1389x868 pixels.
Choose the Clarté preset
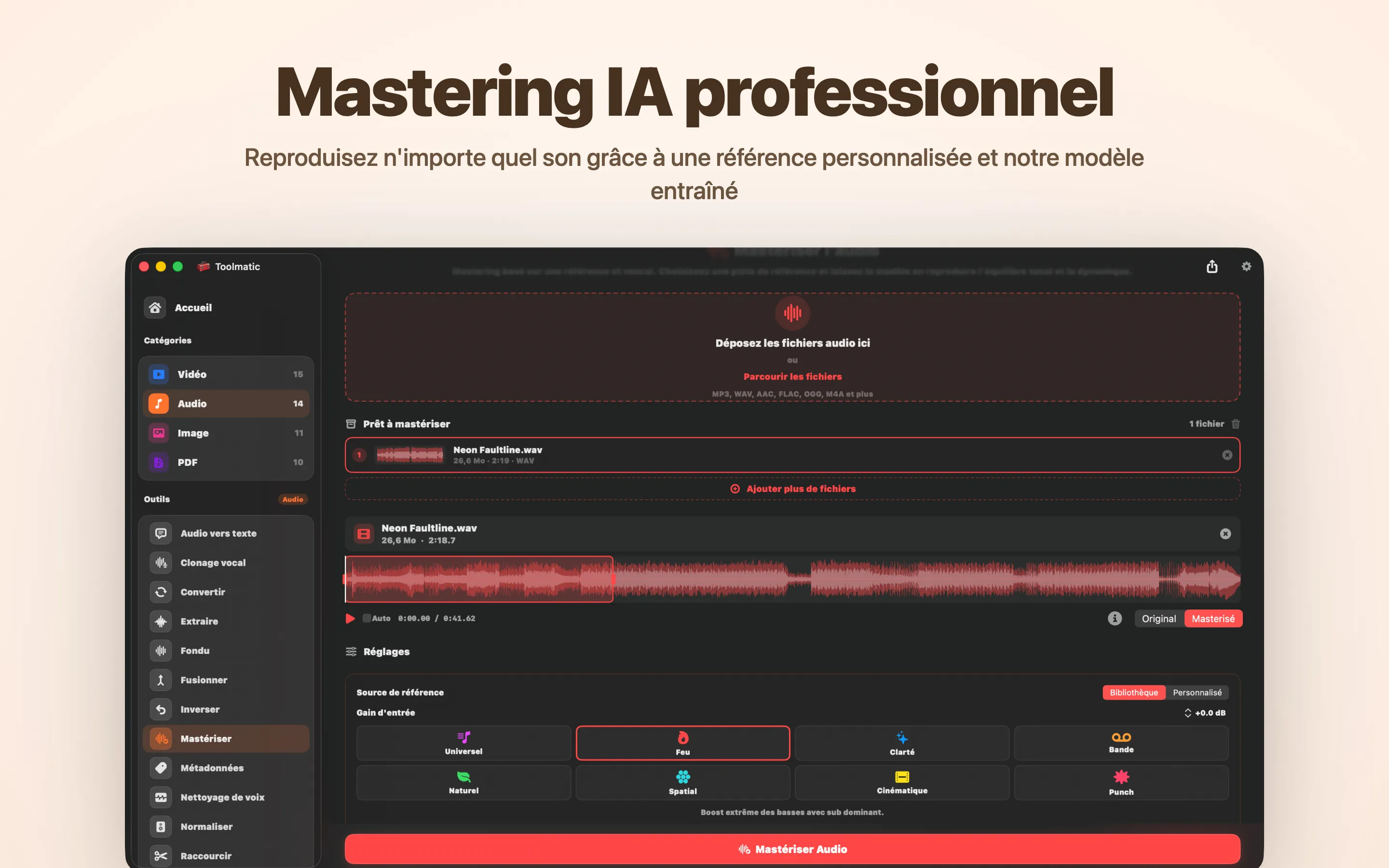tap(902, 743)
